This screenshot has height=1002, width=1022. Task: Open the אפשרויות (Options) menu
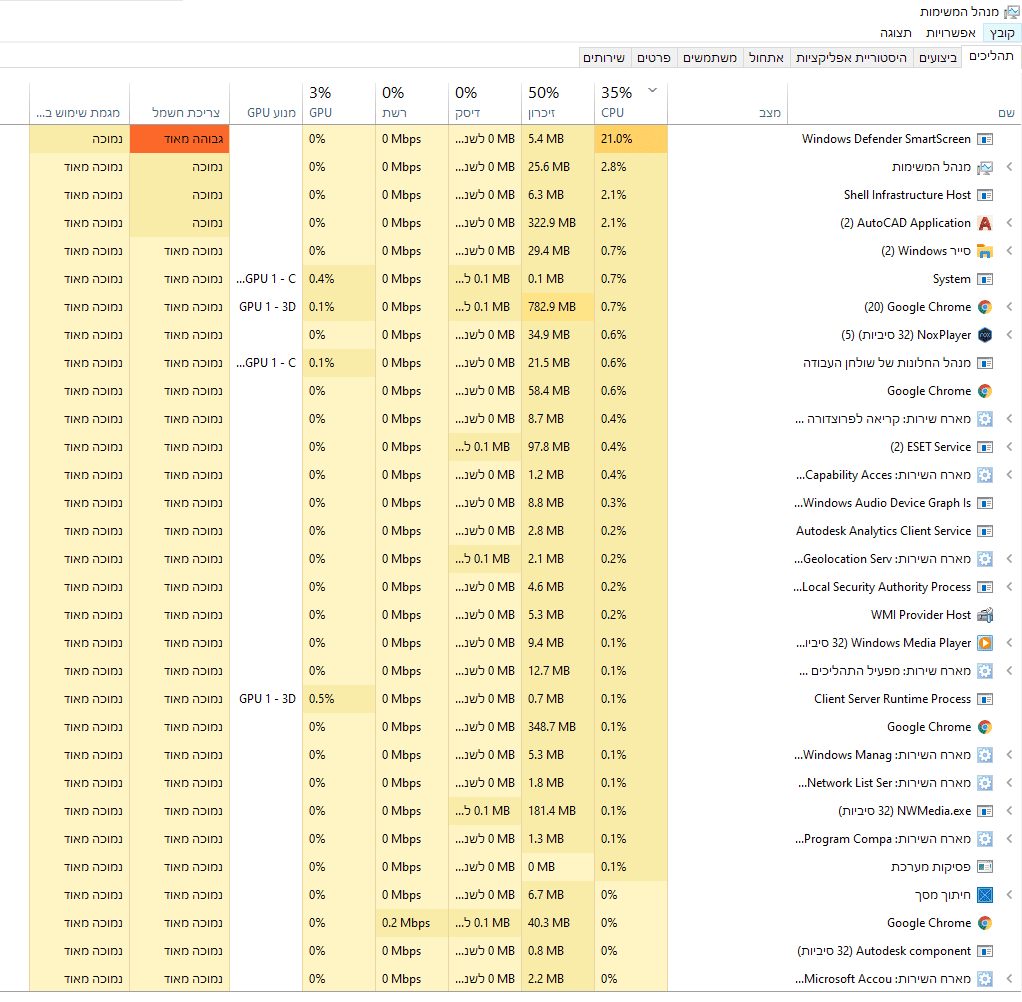950,33
